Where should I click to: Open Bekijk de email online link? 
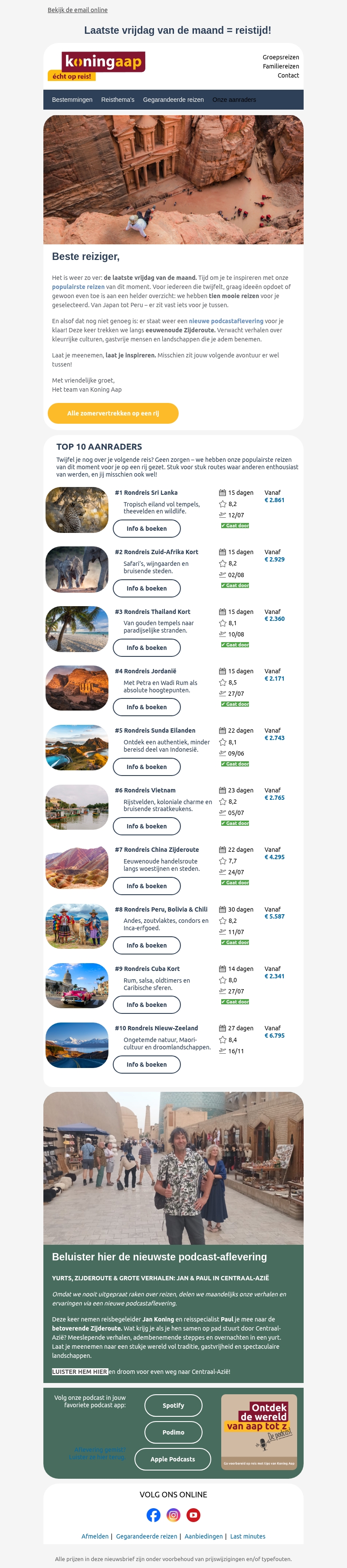78,10
